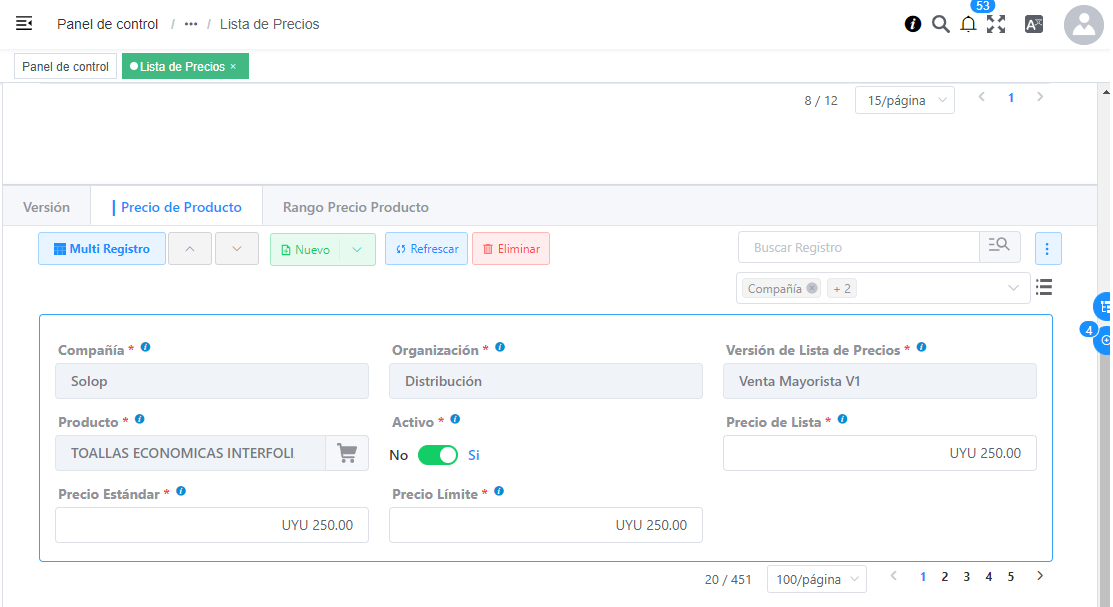Open the three-dot more options button
Viewport: 1113px width, 607px height.
pyautogui.click(x=1048, y=248)
